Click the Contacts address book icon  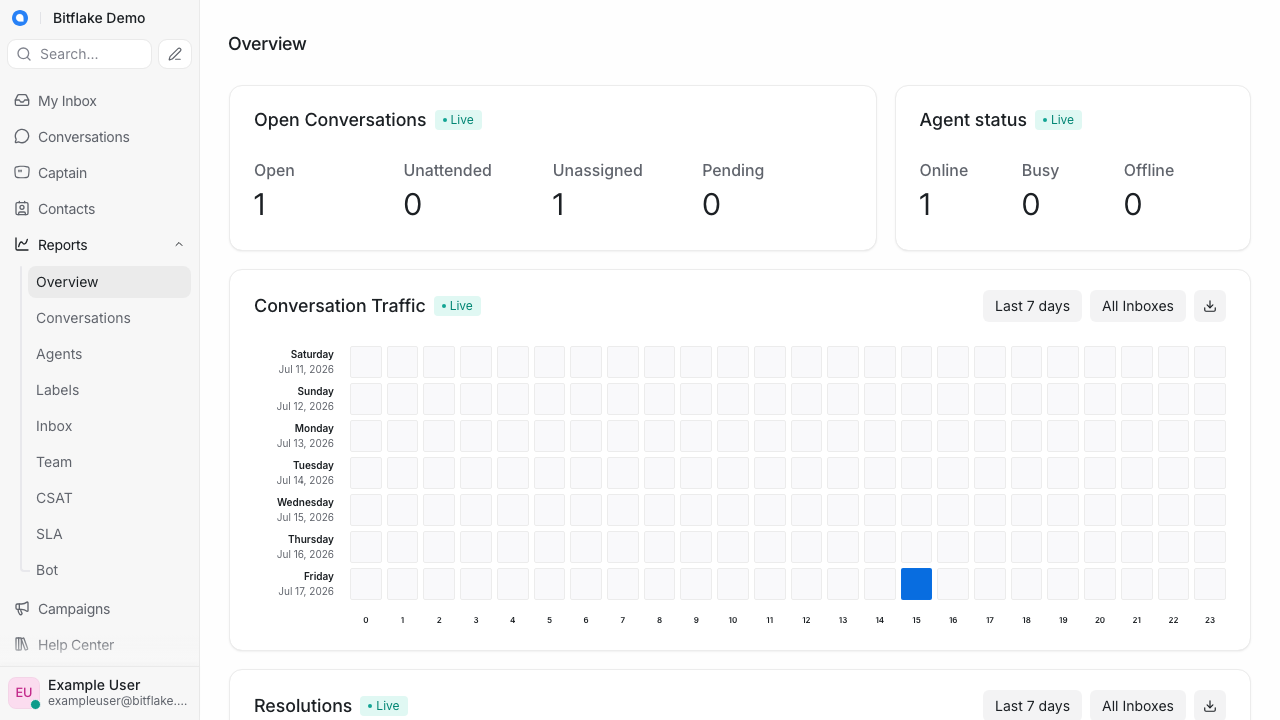coord(22,209)
